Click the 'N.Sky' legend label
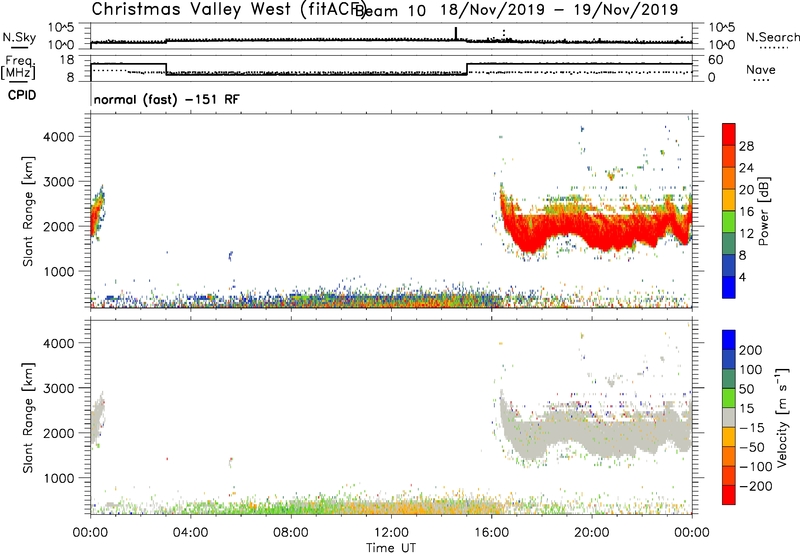800x554 pixels. pos(19,37)
